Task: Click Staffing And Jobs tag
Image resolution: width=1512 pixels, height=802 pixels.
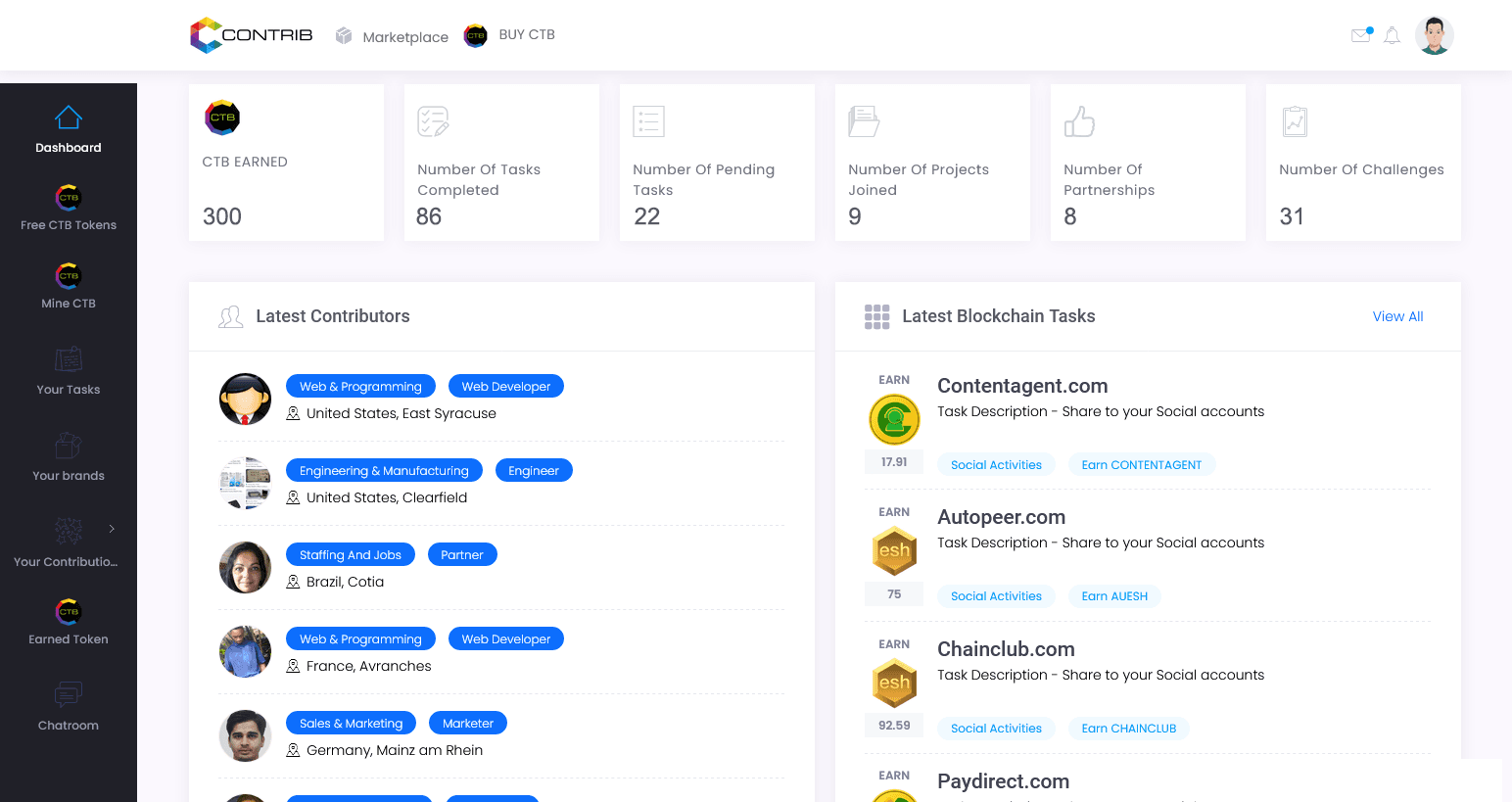Action: (351, 555)
